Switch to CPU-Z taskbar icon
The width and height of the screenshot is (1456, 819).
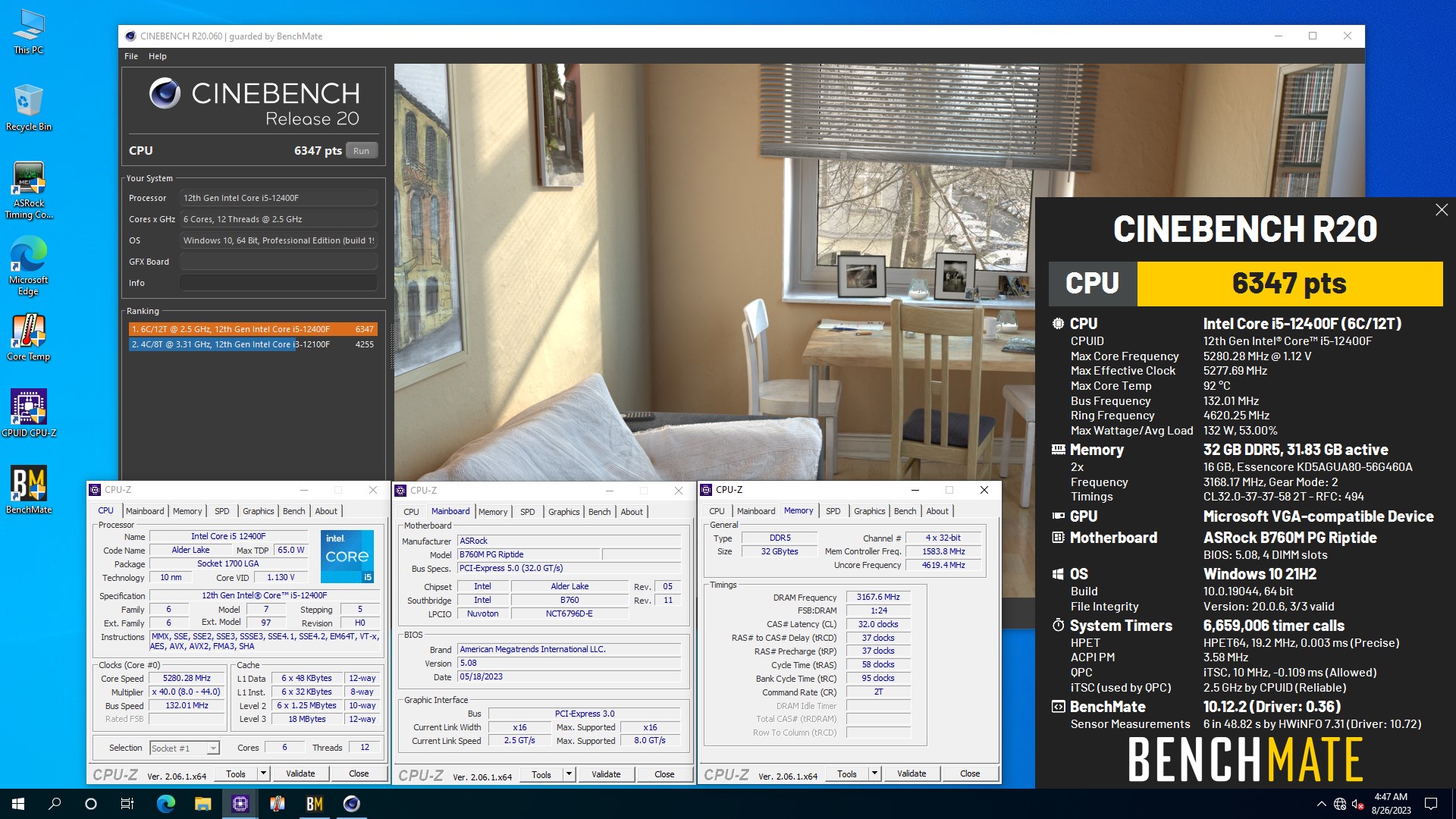click(x=240, y=804)
